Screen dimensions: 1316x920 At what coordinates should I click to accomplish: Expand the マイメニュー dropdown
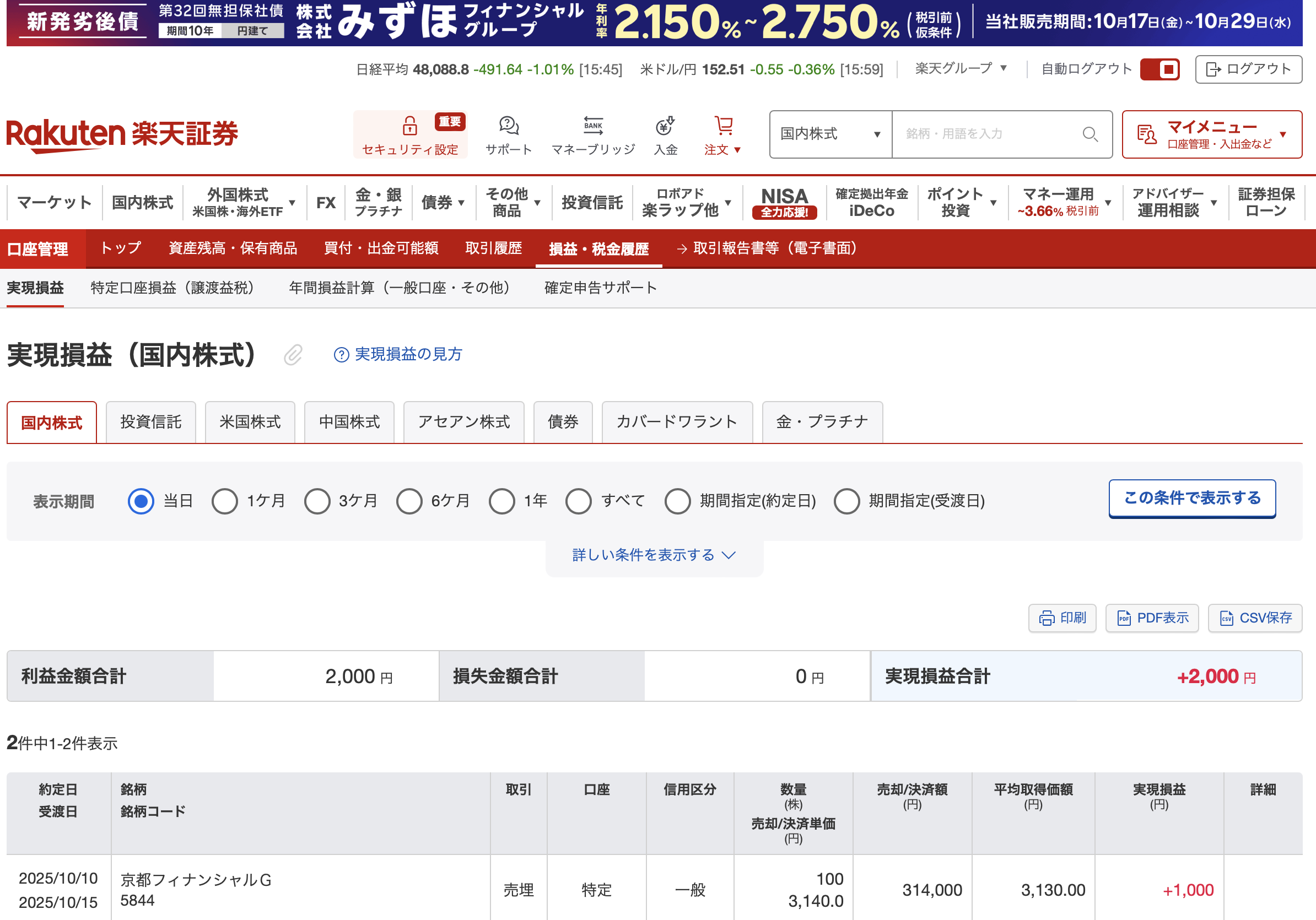pos(1211,134)
